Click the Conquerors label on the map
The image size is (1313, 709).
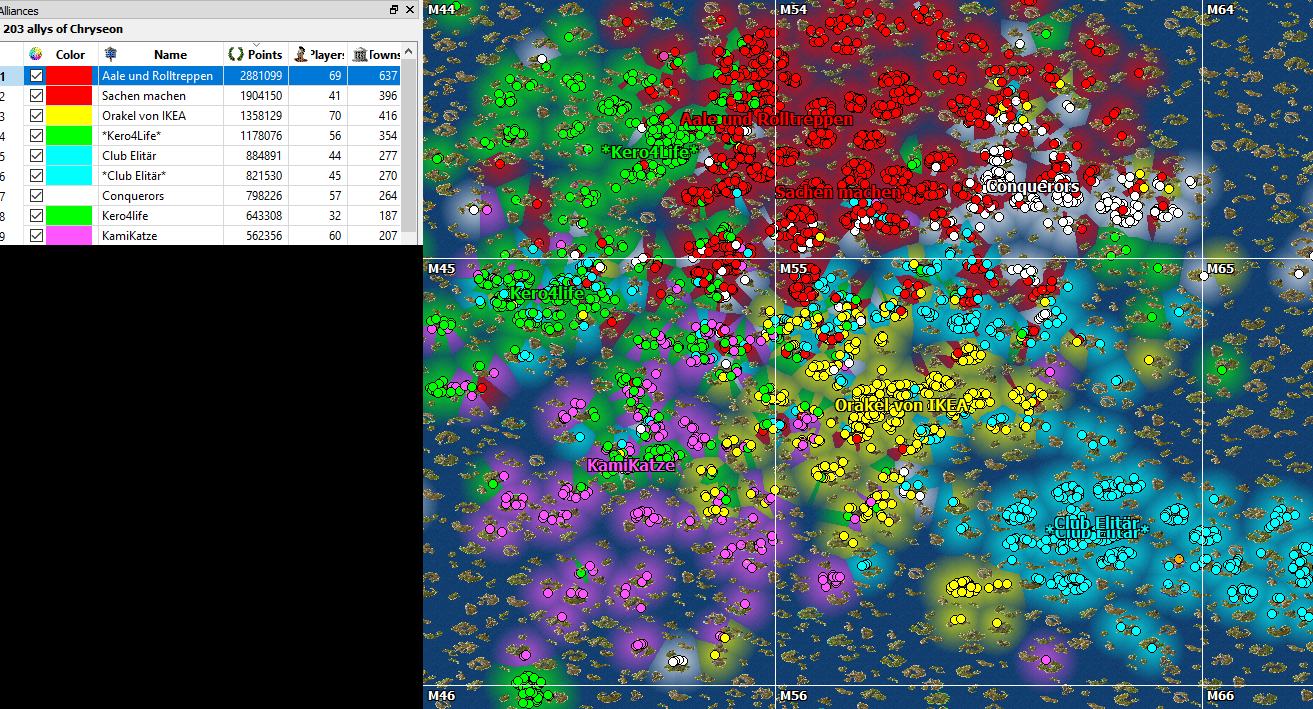(x=1032, y=187)
